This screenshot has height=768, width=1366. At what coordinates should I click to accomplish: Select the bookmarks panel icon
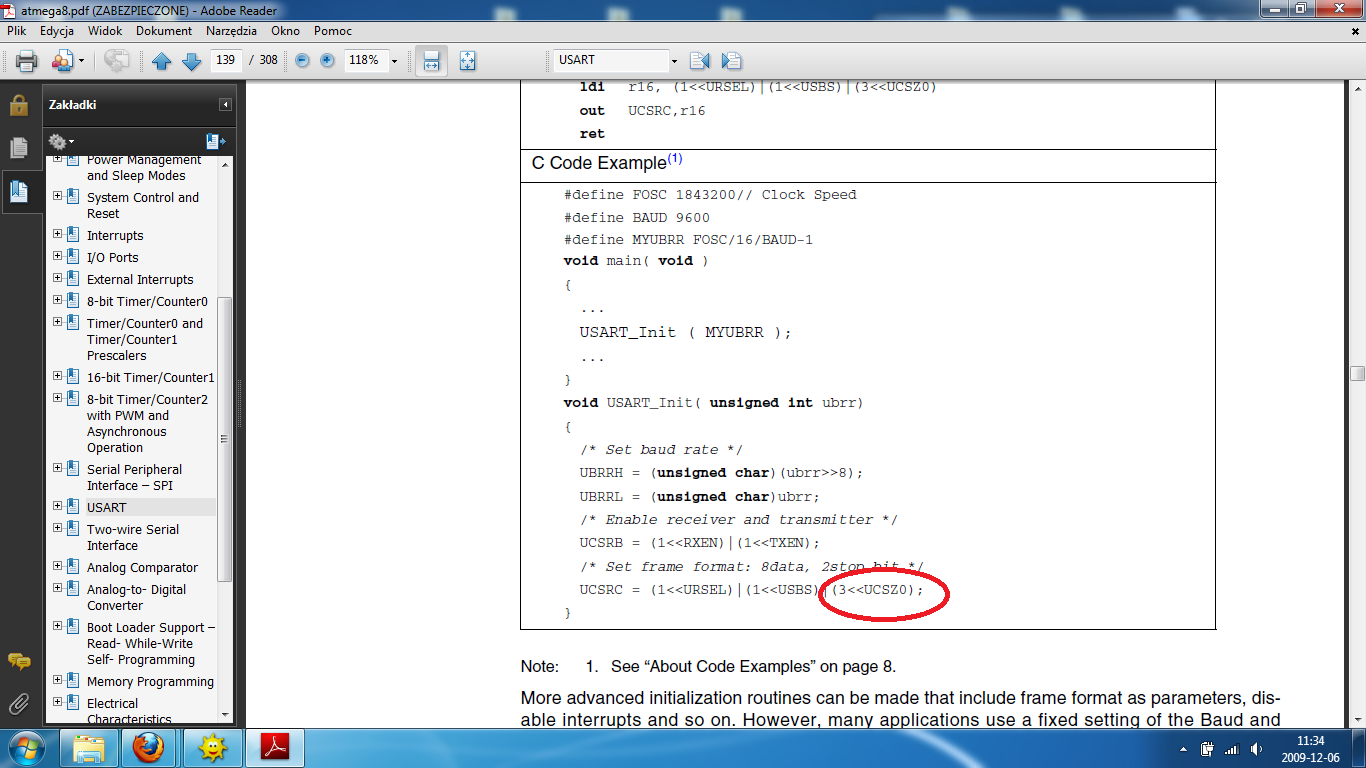[19, 190]
